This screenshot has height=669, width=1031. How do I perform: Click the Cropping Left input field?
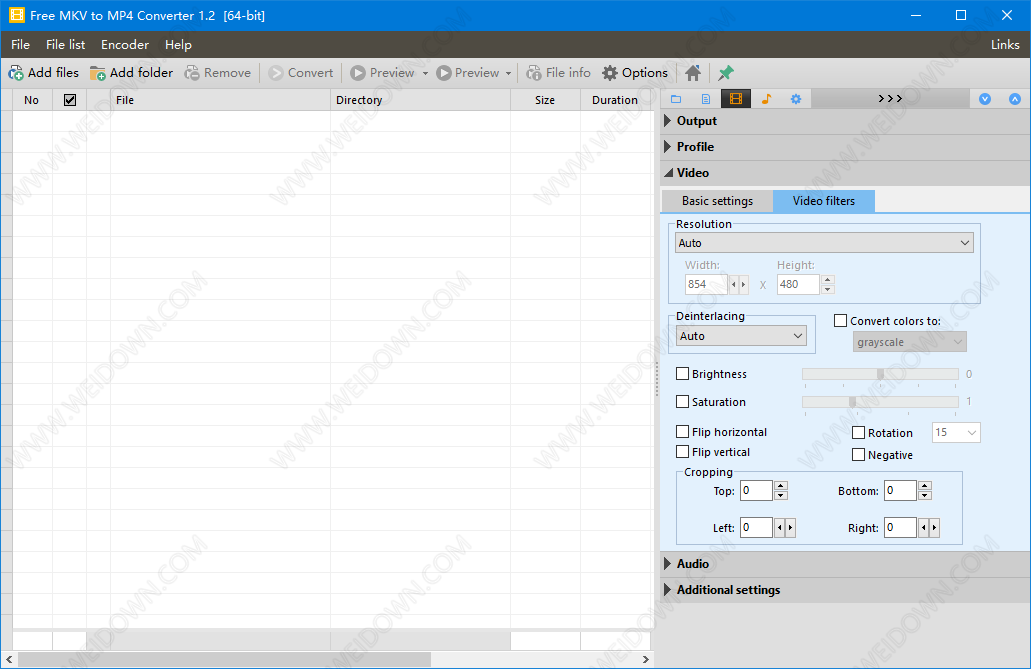click(x=756, y=527)
